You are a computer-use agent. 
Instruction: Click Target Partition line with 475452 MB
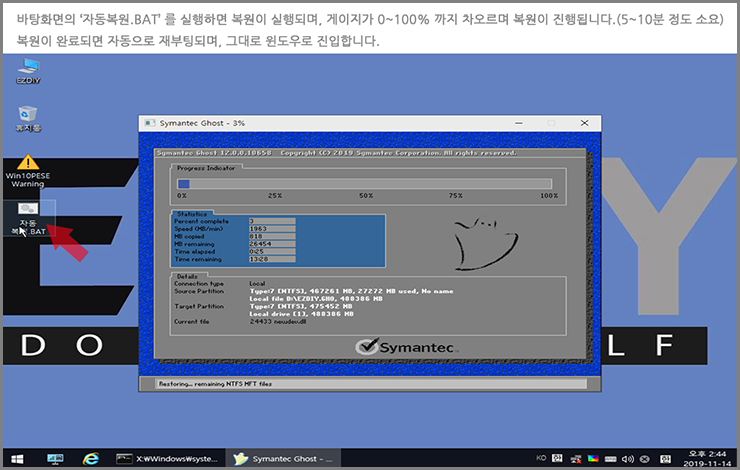(x=301, y=306)
